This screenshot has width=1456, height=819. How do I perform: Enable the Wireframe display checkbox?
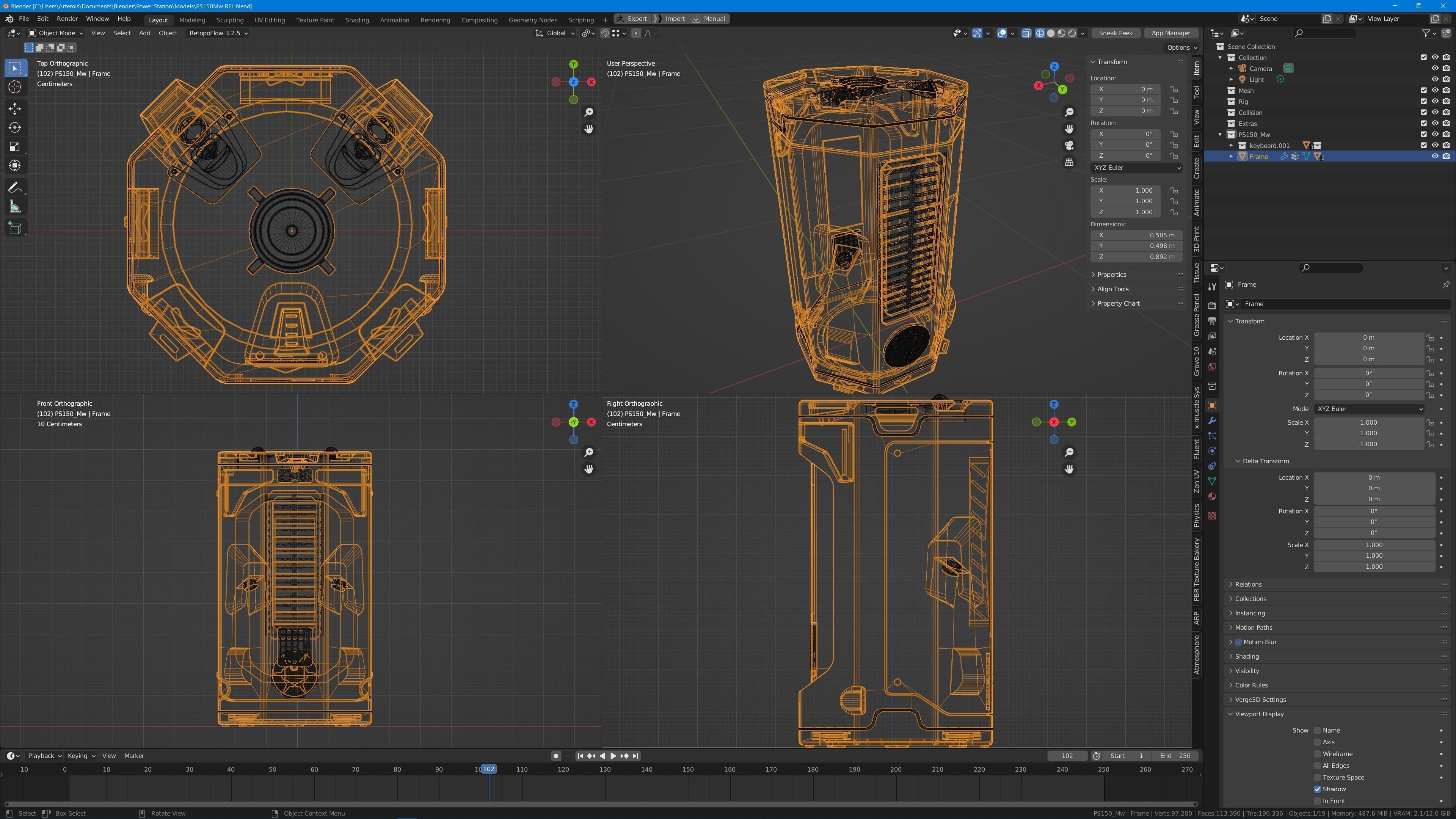pyautogui.click(x=1318, y=755)
